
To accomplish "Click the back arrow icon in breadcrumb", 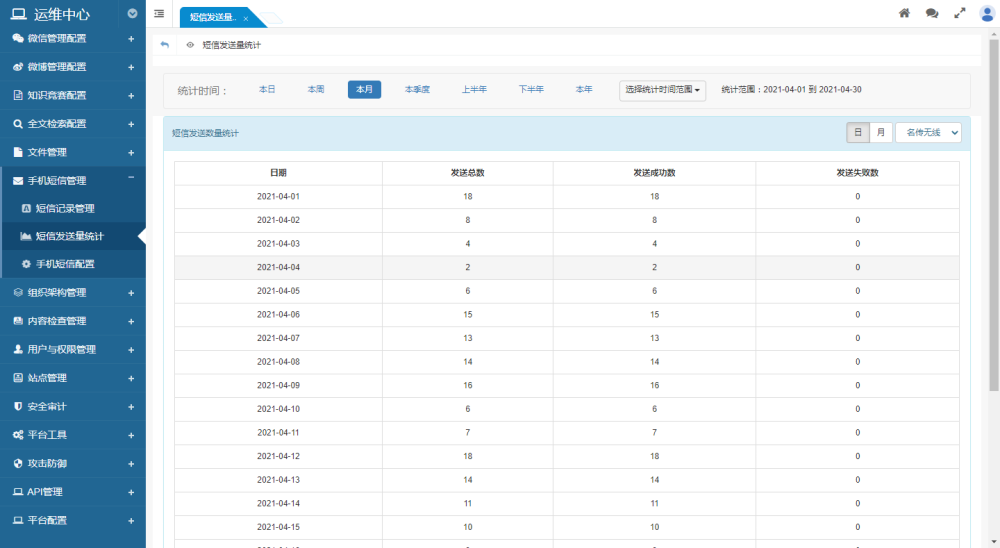I will (x=165, y=45).
